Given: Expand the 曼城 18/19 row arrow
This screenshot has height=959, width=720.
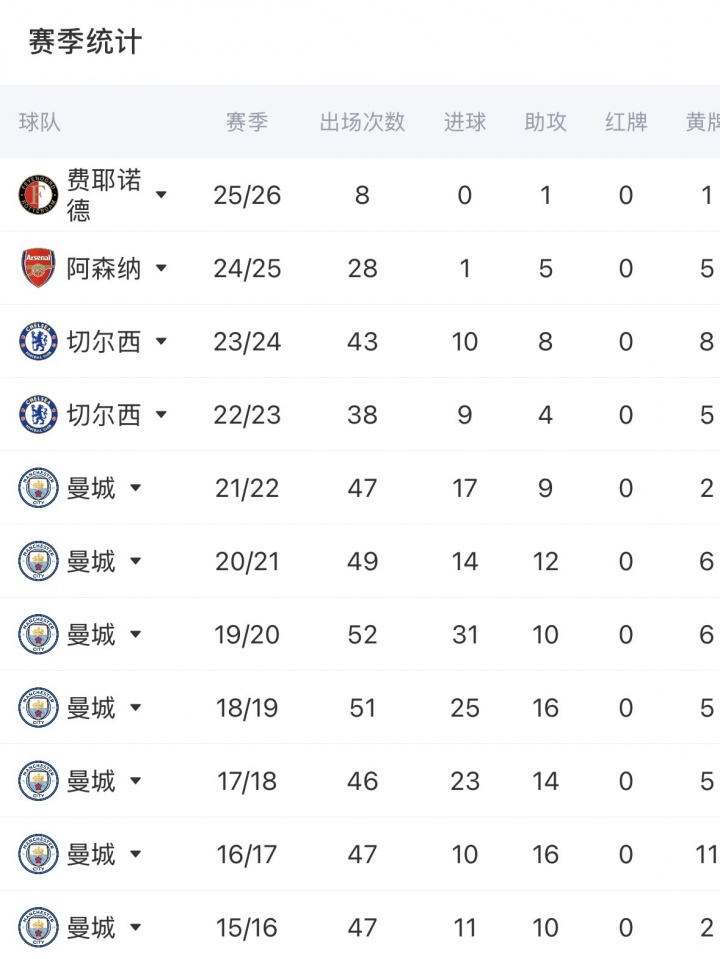Looking at the screenshot, I should 136,708.
